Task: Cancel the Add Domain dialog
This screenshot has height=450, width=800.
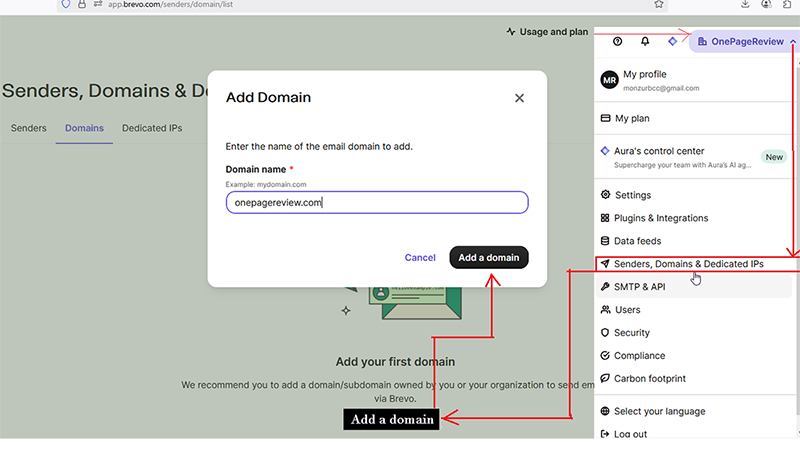Action: tap(420, 257)
